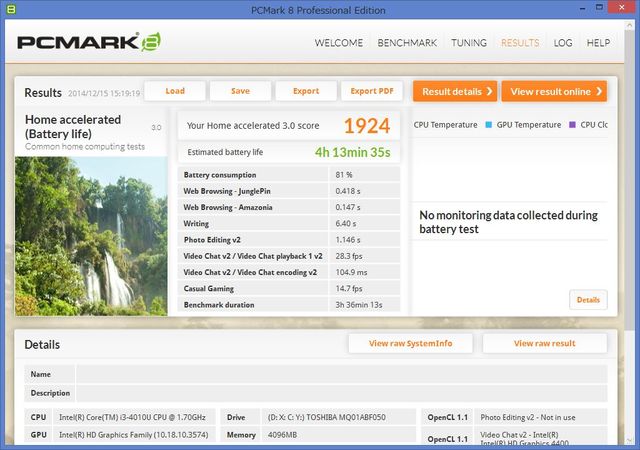Click the Name input field
The width and height of the screenshot is (640, 450).
coord(342,374)
